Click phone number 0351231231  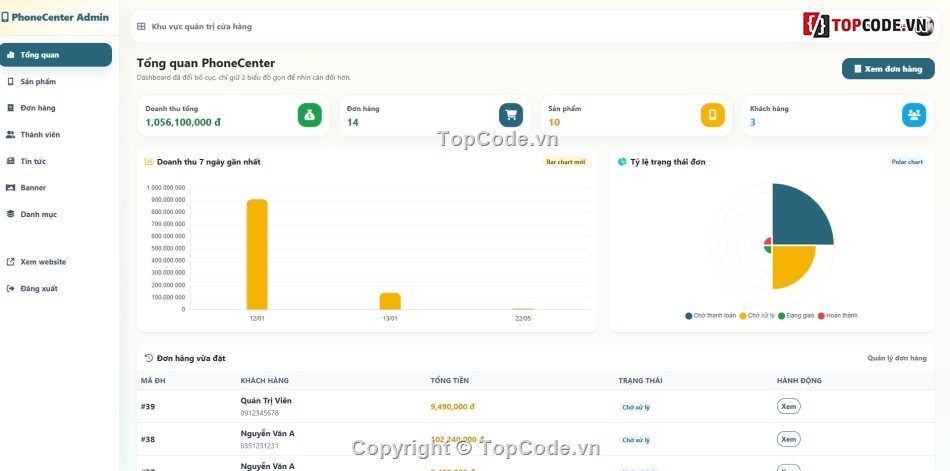pos(259,446)
